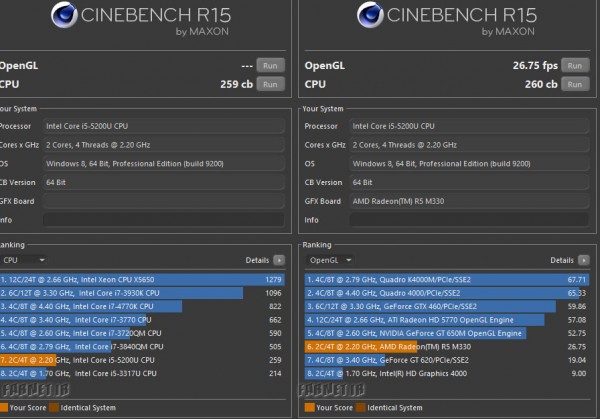The image size is (600, 419).
Task: Open CPU ranking dropdown in left window
Action: pos(23,260)
